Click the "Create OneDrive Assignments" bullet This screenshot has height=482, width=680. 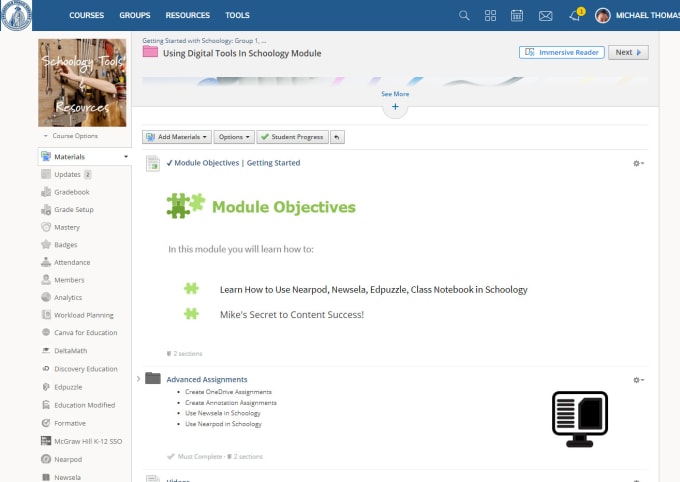coord(228,392)
